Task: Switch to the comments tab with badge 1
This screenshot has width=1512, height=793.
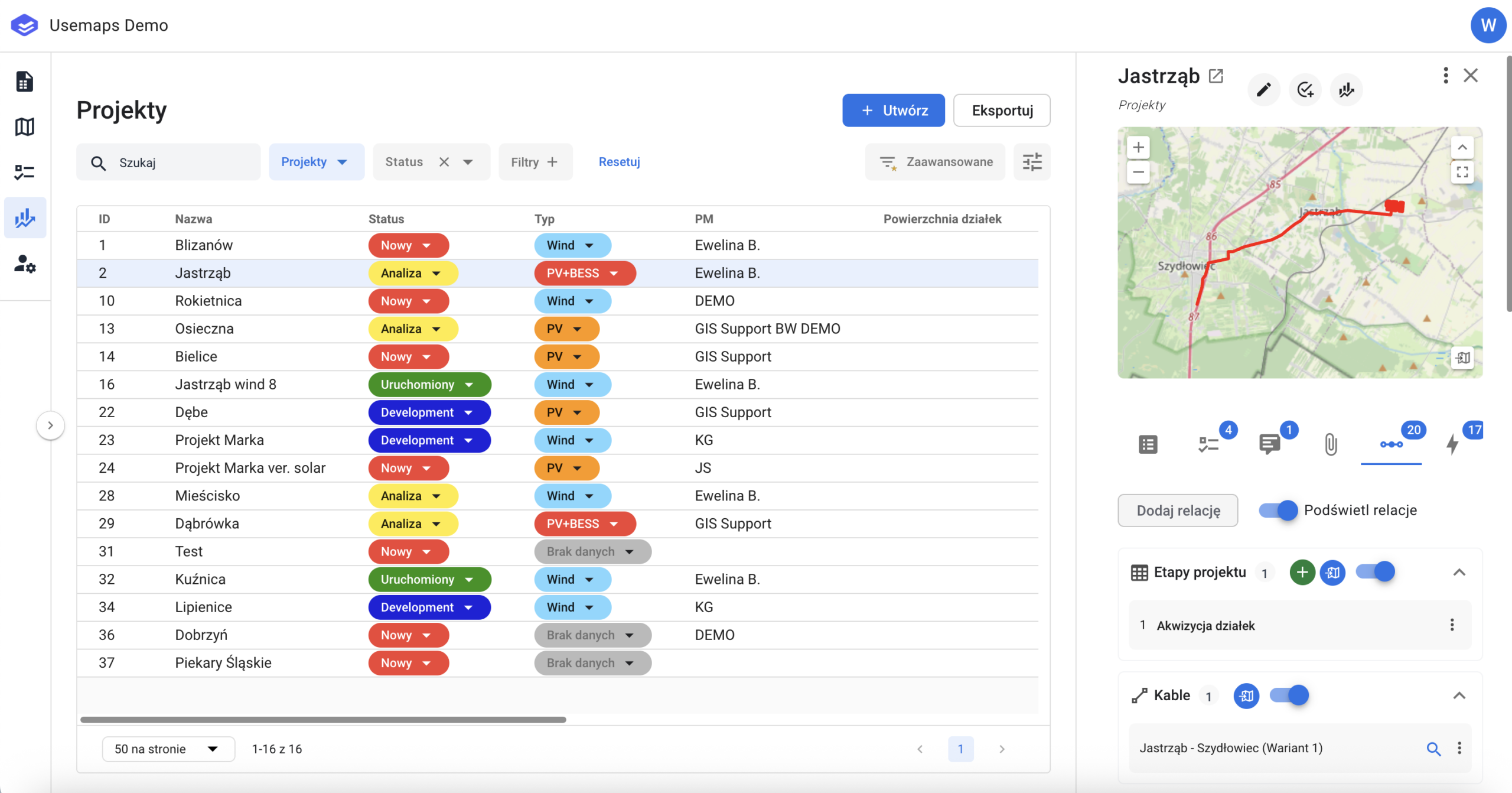Action: coord(1269,444)
